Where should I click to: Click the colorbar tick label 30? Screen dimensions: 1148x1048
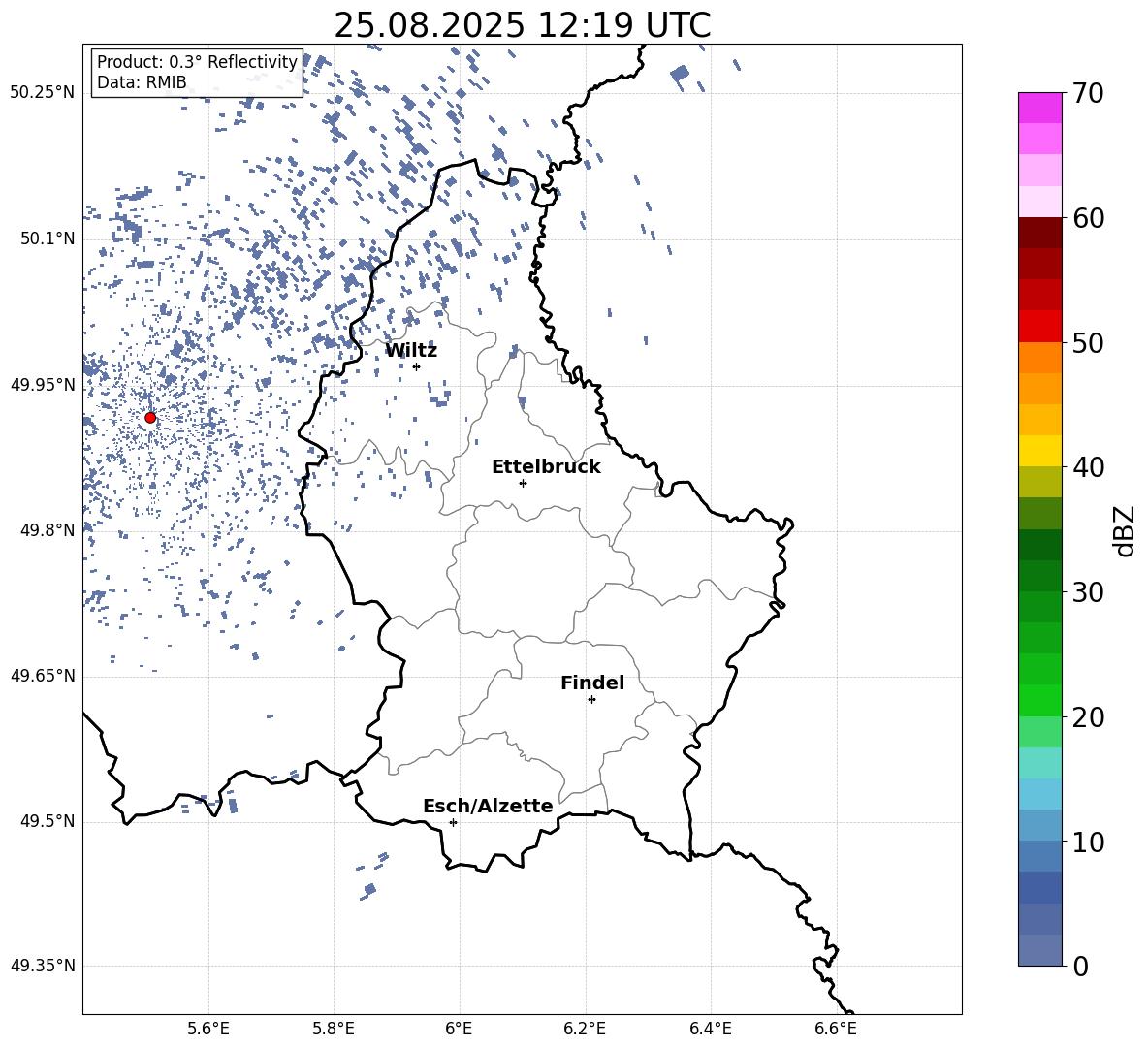click(x=1088, y=592)
